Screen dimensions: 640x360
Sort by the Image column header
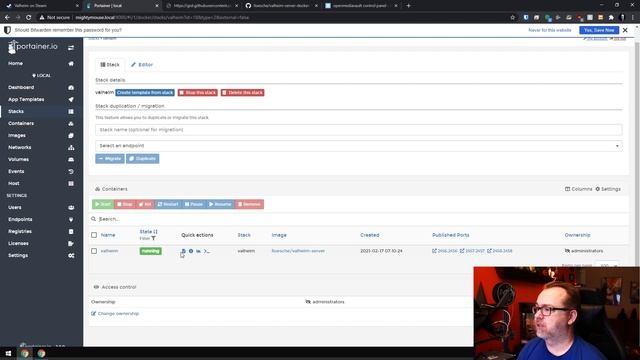tap(279, 235)
